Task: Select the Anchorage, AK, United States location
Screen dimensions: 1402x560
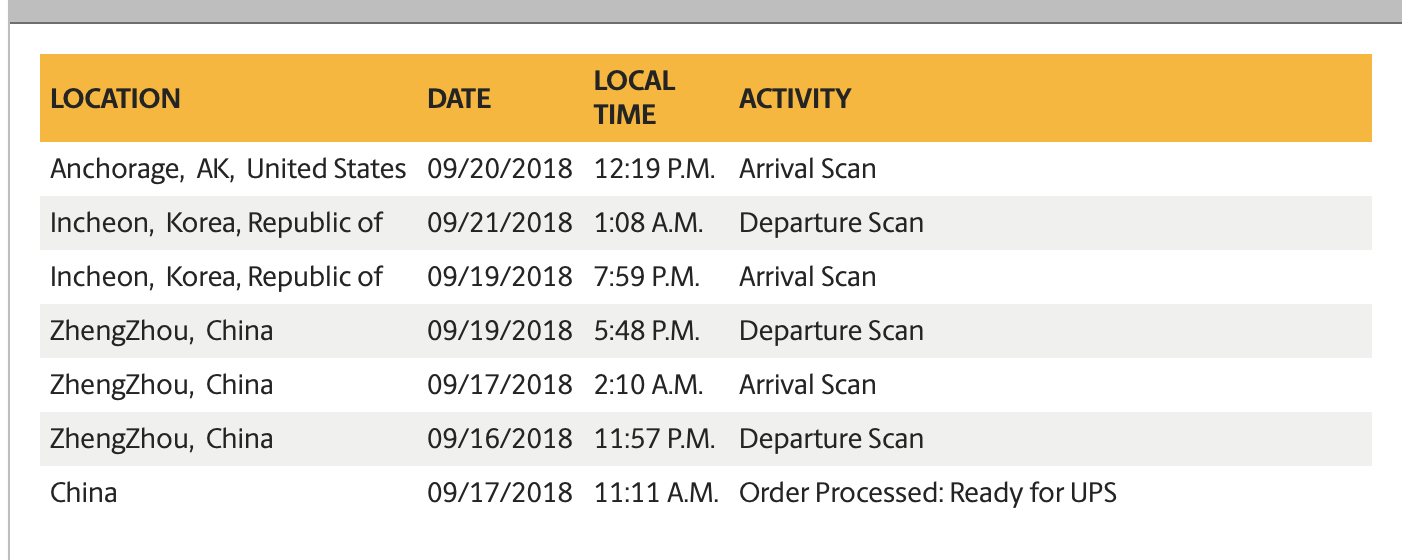Action: click(229, 169)
